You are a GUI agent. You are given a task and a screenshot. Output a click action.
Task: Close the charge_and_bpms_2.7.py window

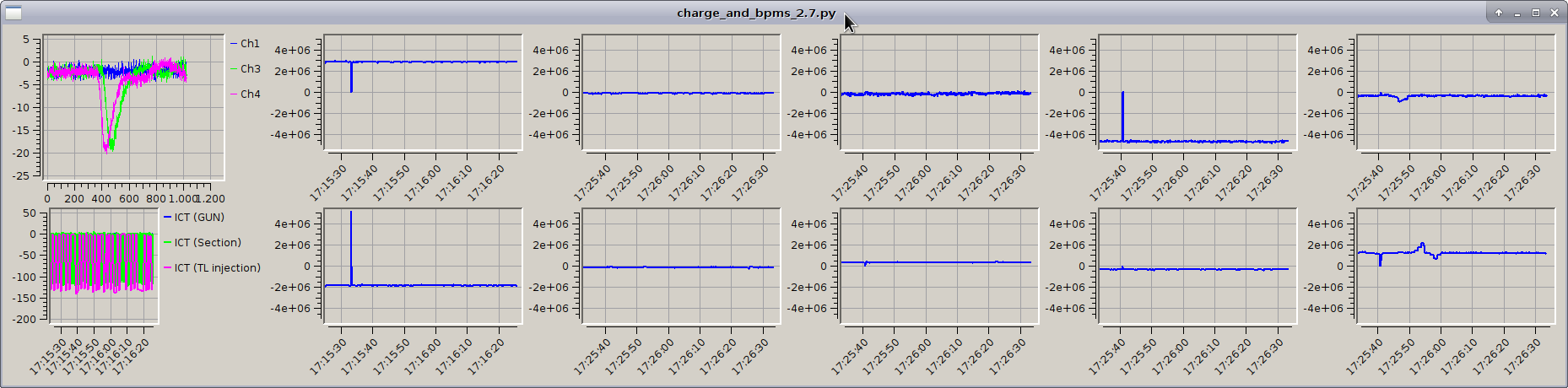coord(1554,13)
